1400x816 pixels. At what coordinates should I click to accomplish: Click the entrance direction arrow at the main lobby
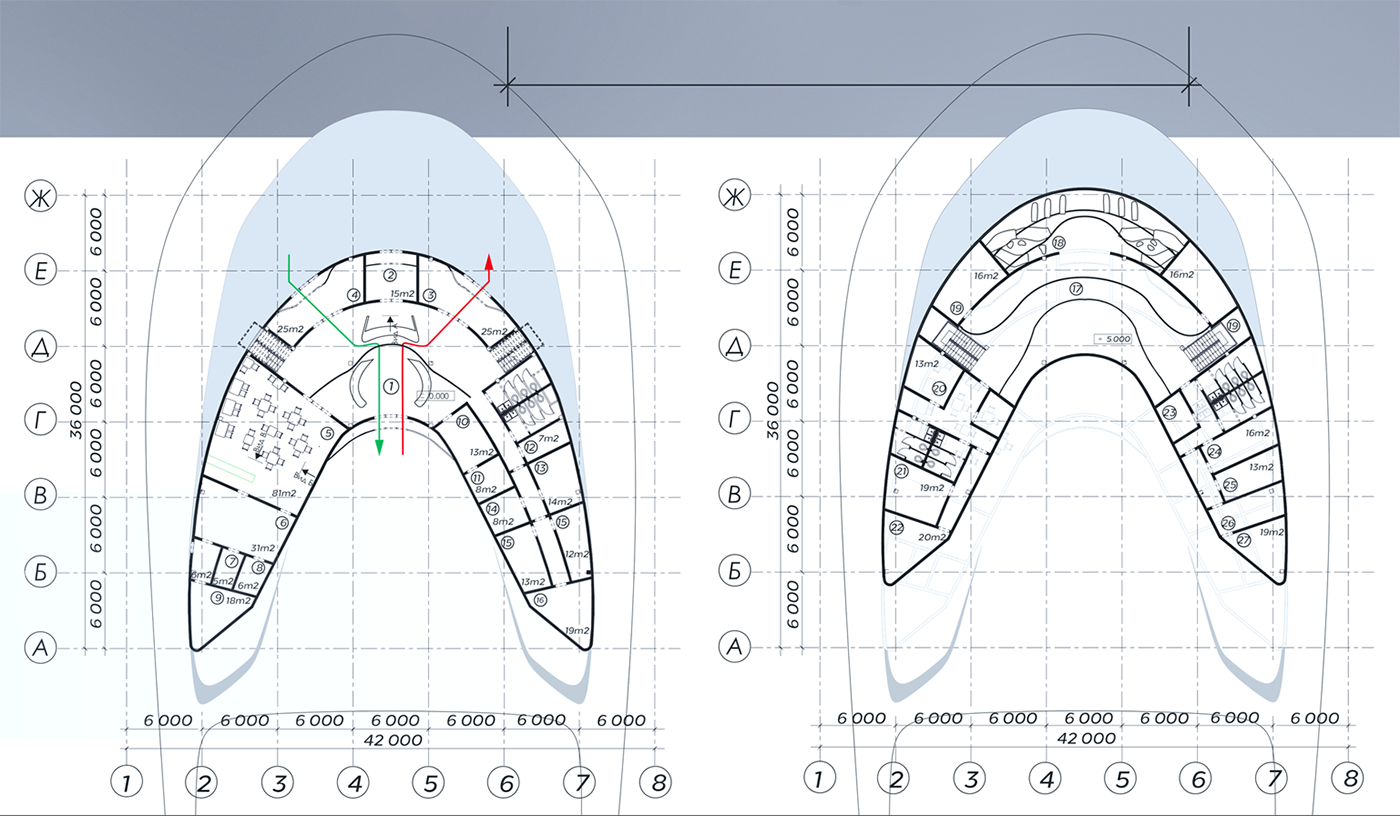click(x=390, y=320)
